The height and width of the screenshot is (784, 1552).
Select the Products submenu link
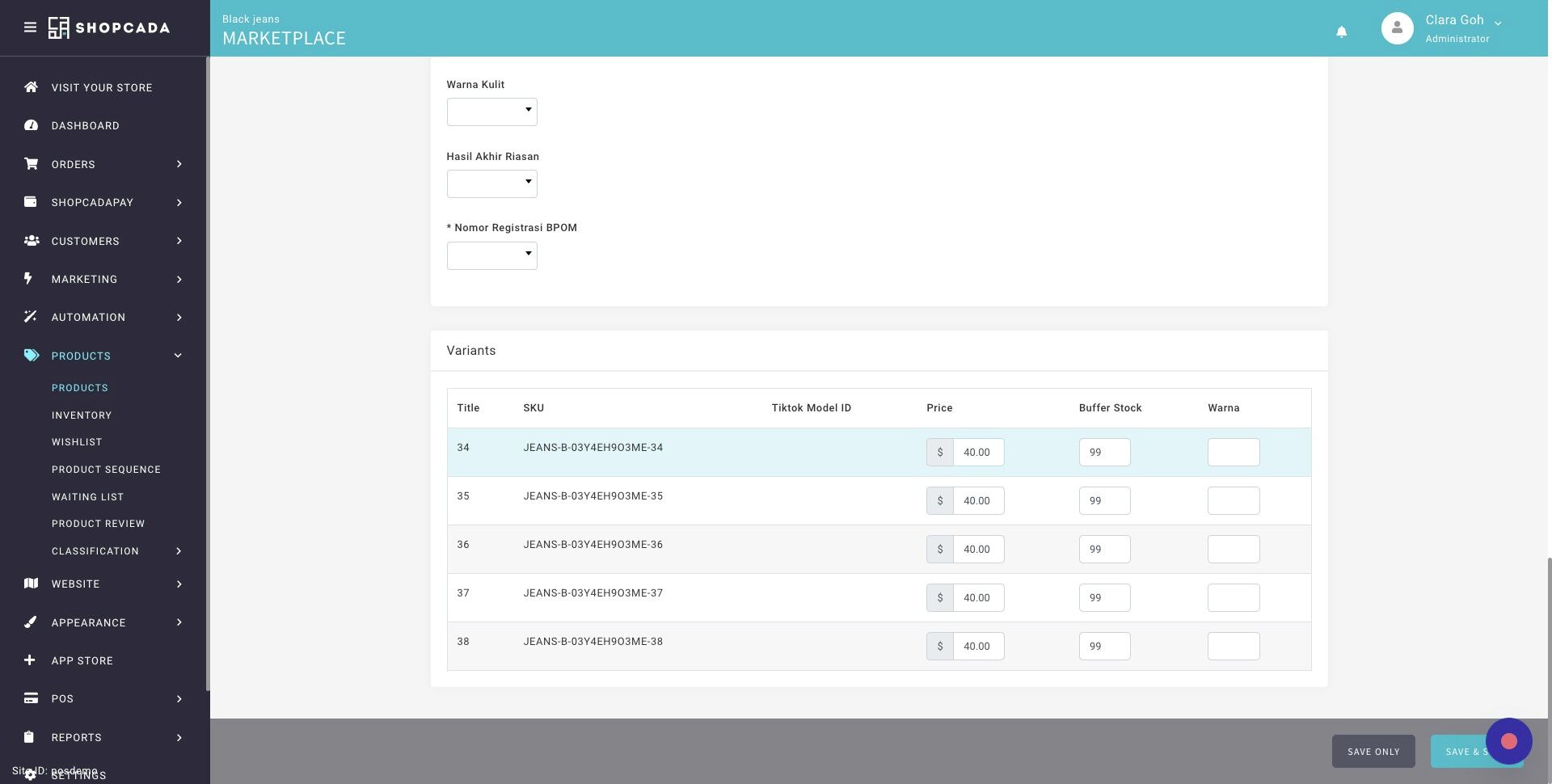click(x=79, y=388)
